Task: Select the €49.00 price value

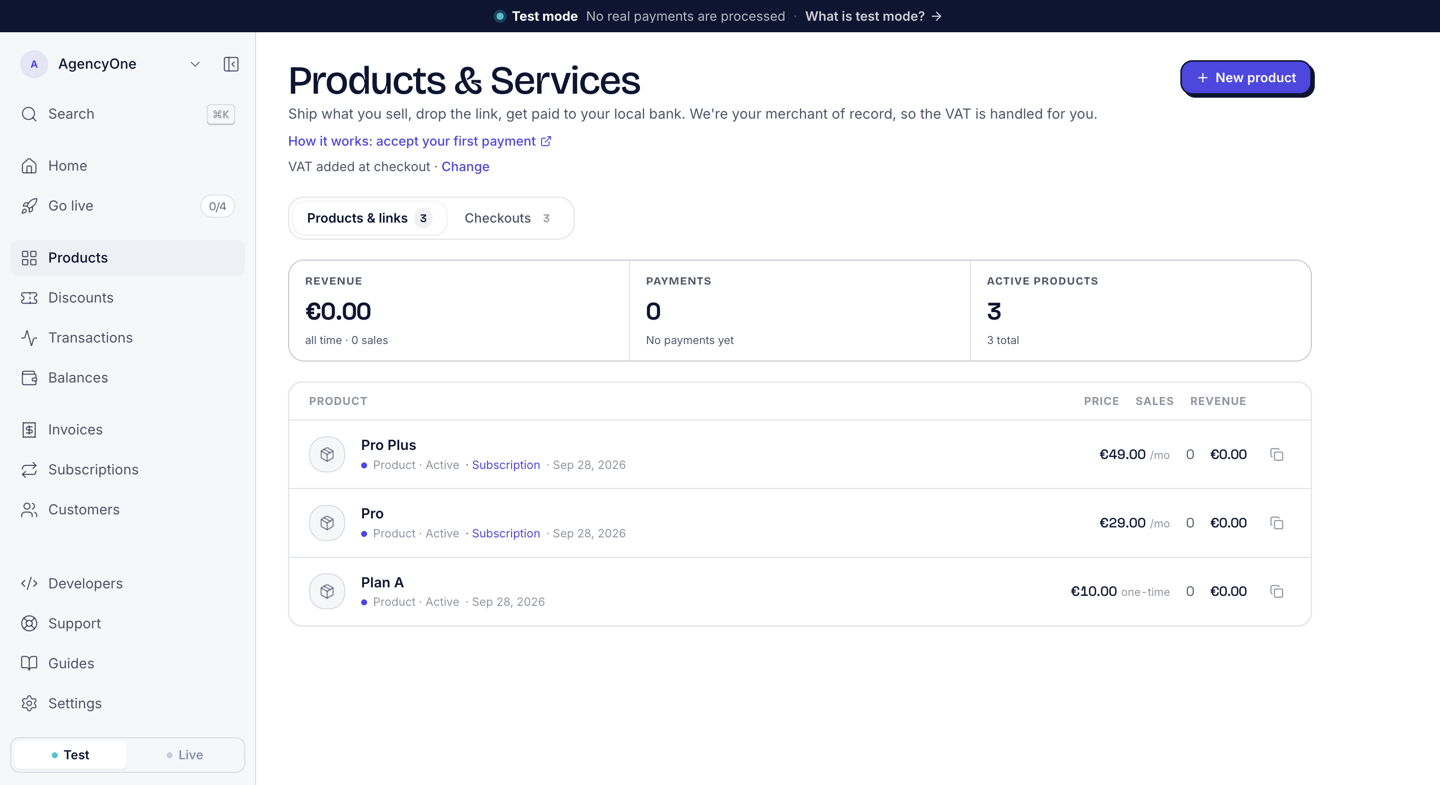Action: point(1122,455)
